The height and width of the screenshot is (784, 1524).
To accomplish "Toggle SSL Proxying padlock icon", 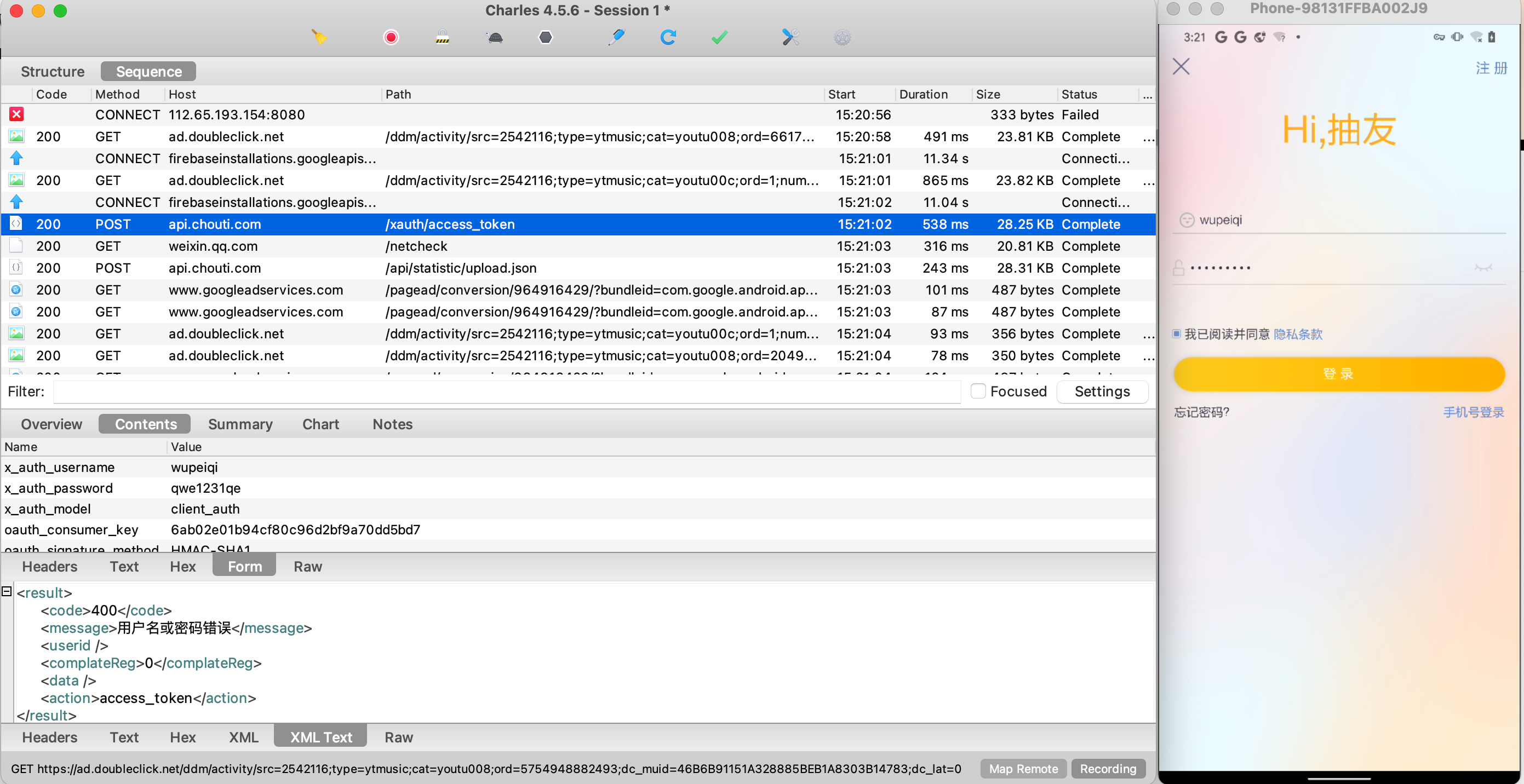I will (443, 37).
